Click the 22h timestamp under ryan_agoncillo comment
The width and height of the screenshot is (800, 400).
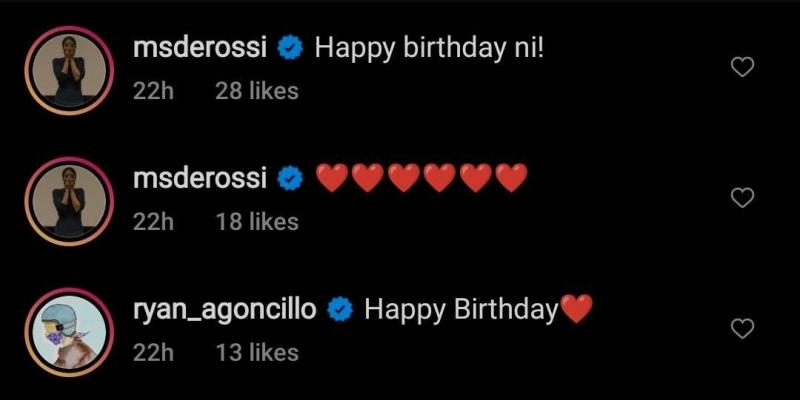153,353
